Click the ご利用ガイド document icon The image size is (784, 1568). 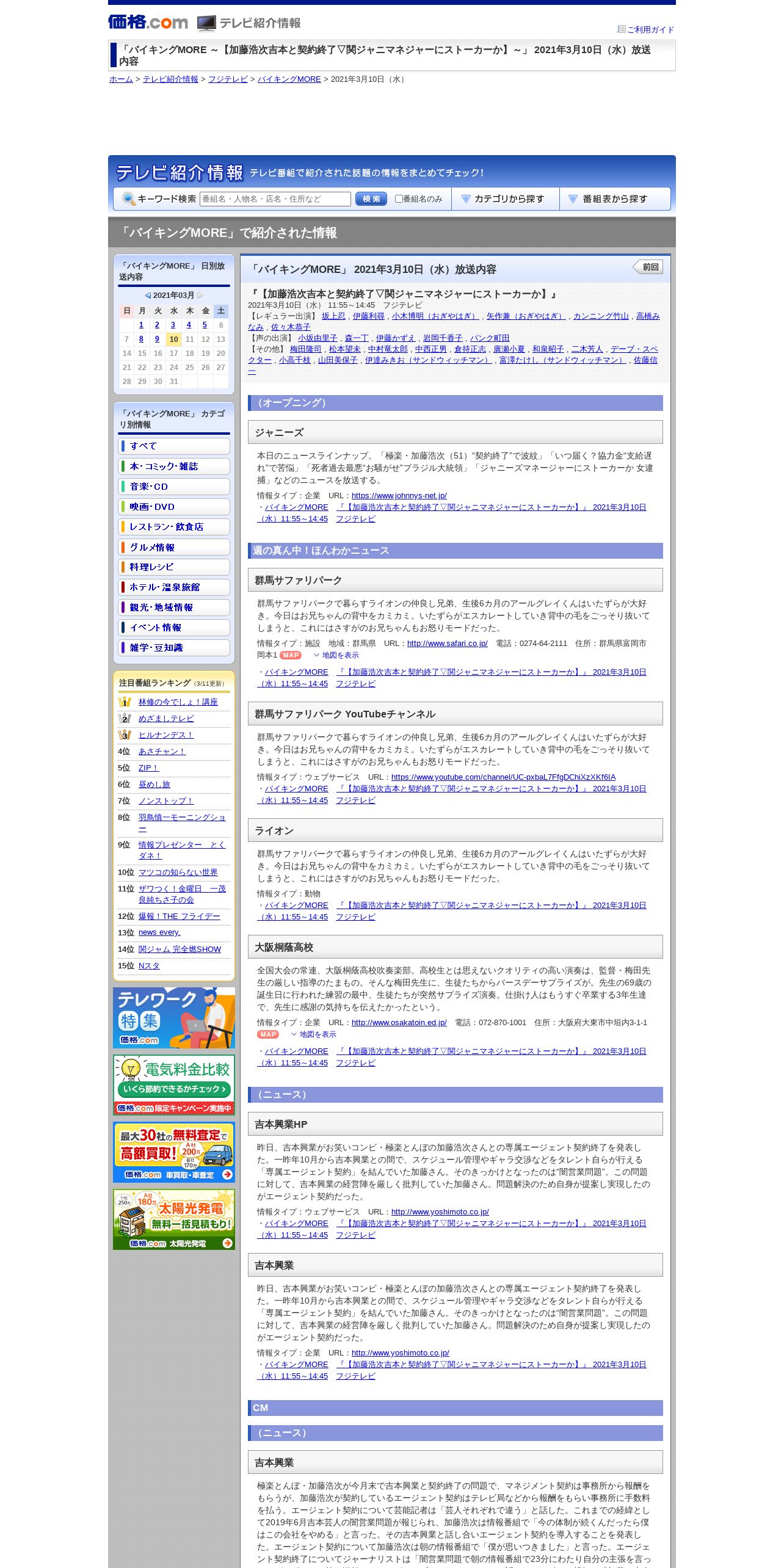tap(622, 29)
